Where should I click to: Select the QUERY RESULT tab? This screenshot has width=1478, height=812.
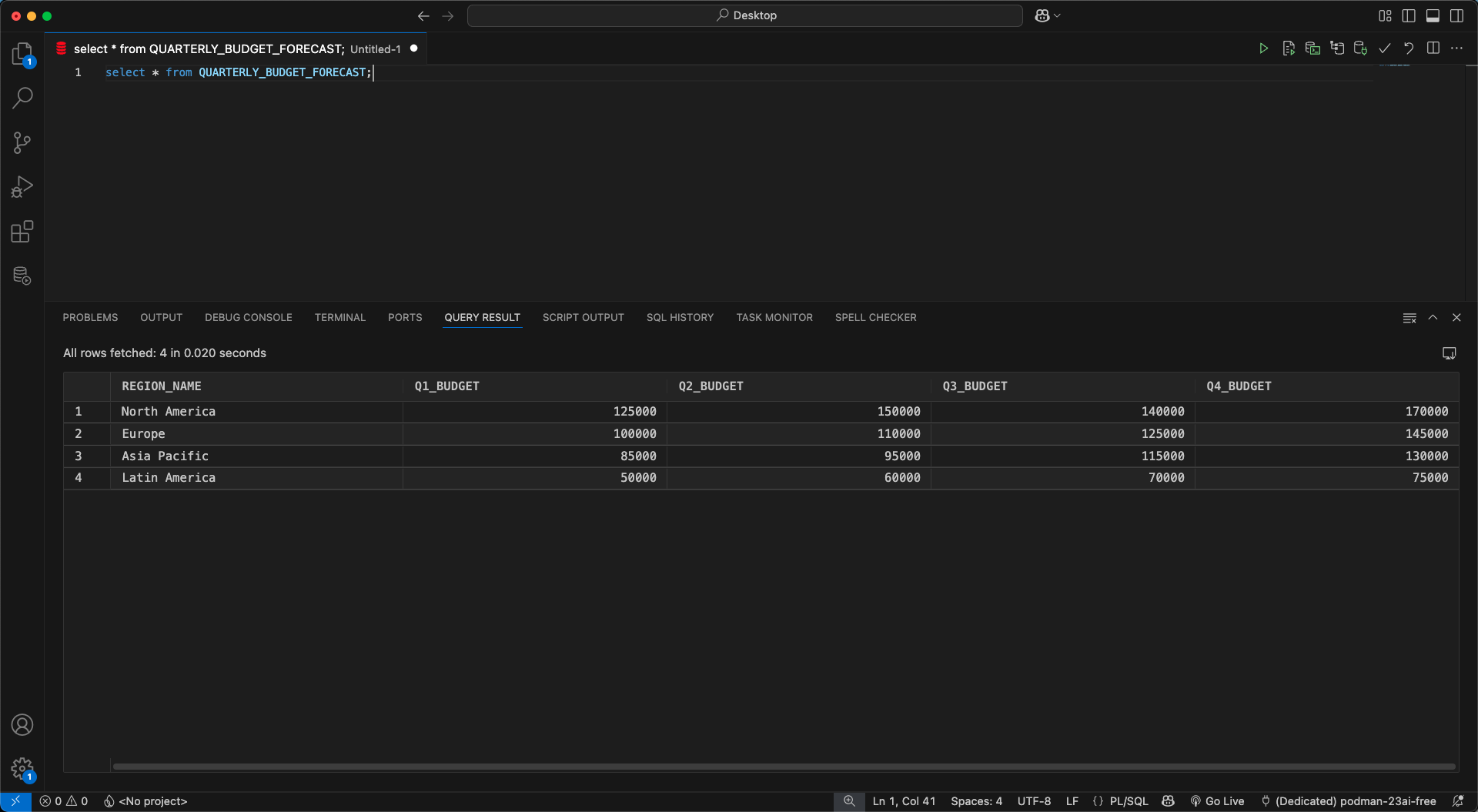(x=483, y=318)
